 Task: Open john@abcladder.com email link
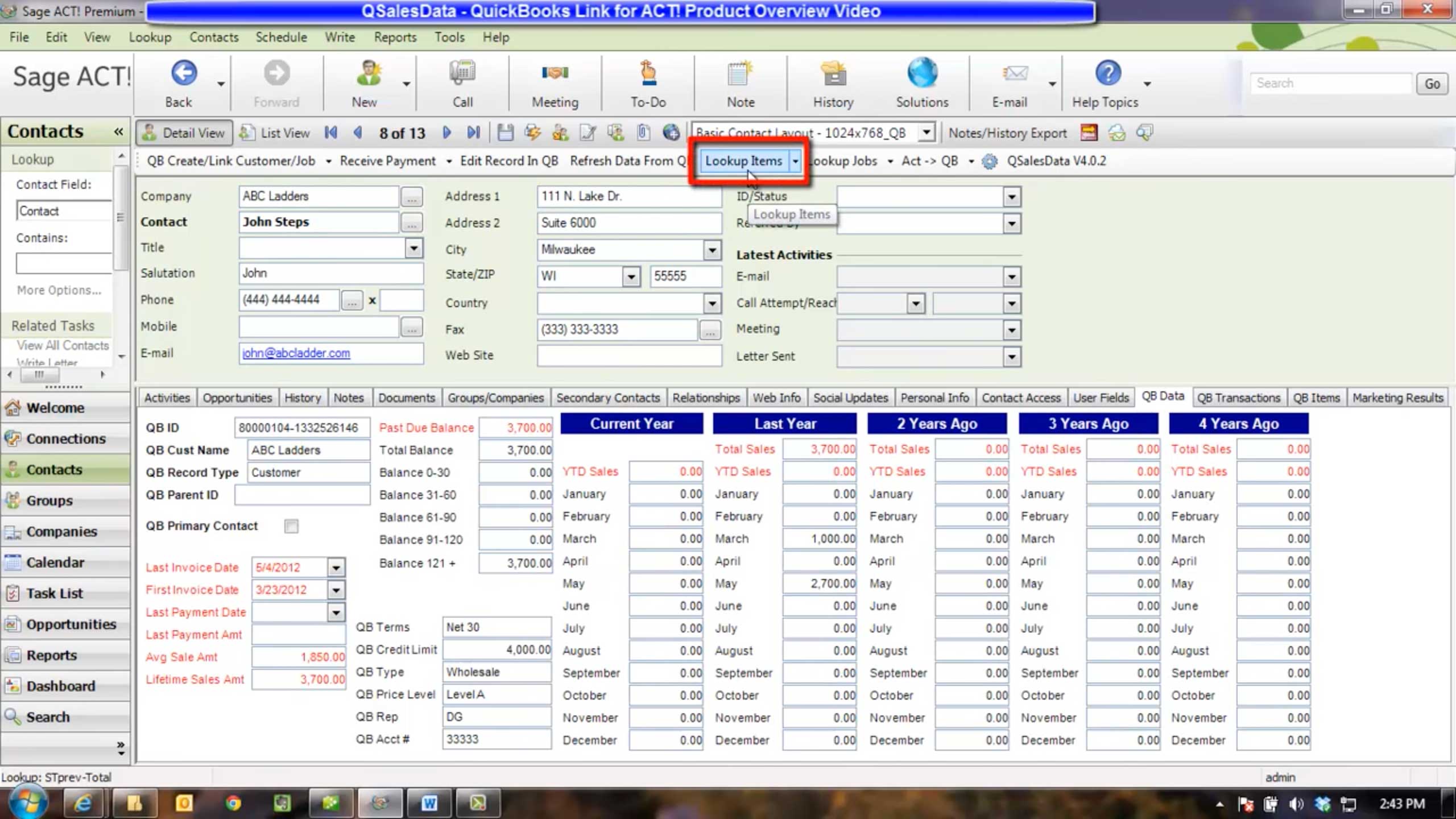coord(296,353)
